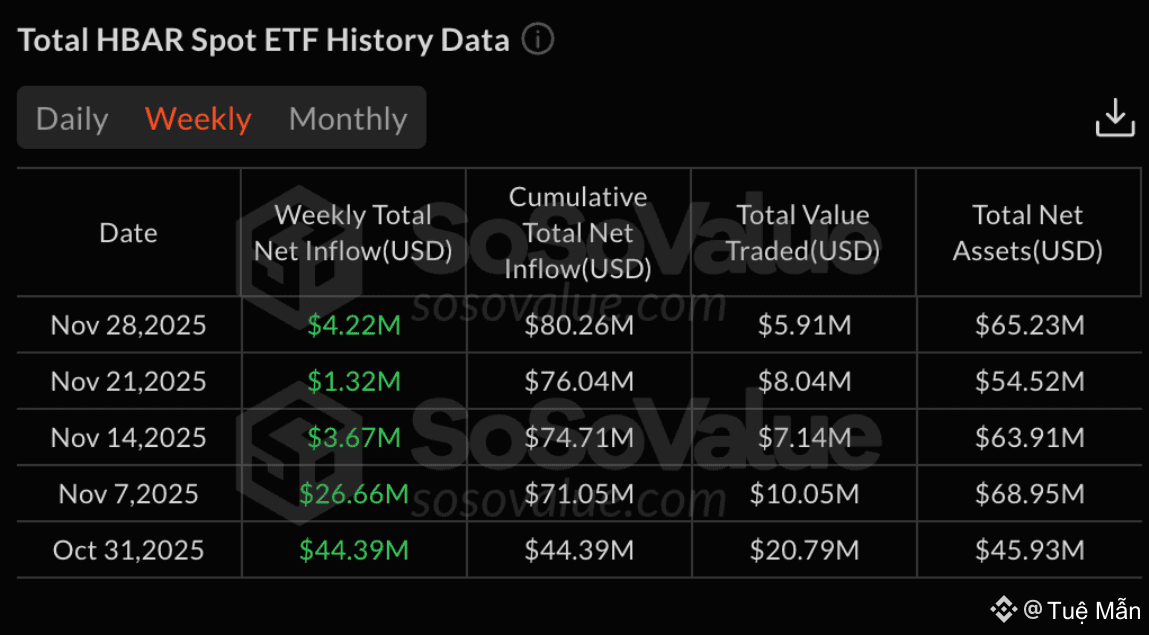This screenshot has height=635, width=1149.
Task: Click the info icon beside the title
Action: point(538,41)
